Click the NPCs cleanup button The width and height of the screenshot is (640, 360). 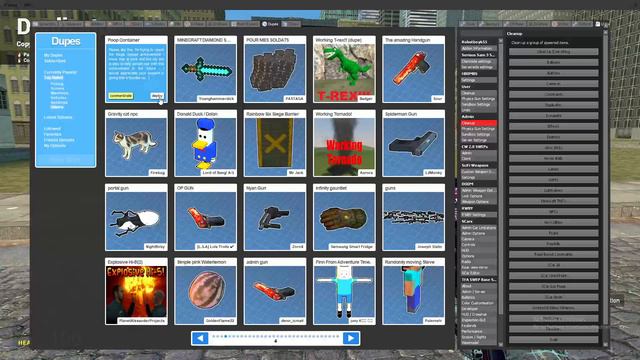pos(553,212)
